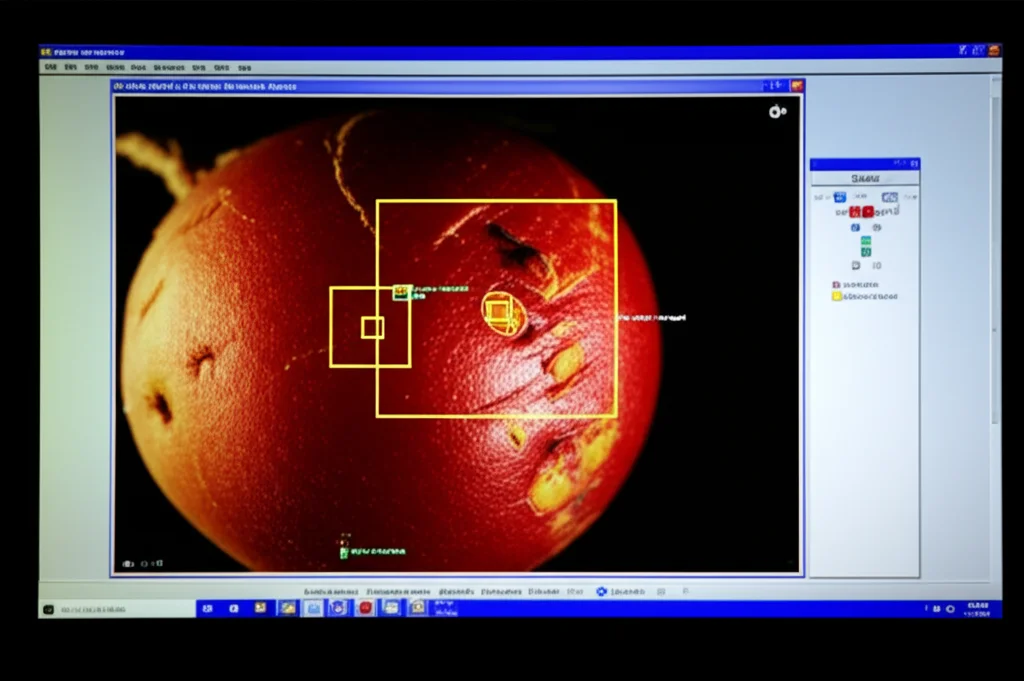Viewport: 1024px width, 681px height.
Task: Select the blue save icon in the right panel
Action: point(840,196)
